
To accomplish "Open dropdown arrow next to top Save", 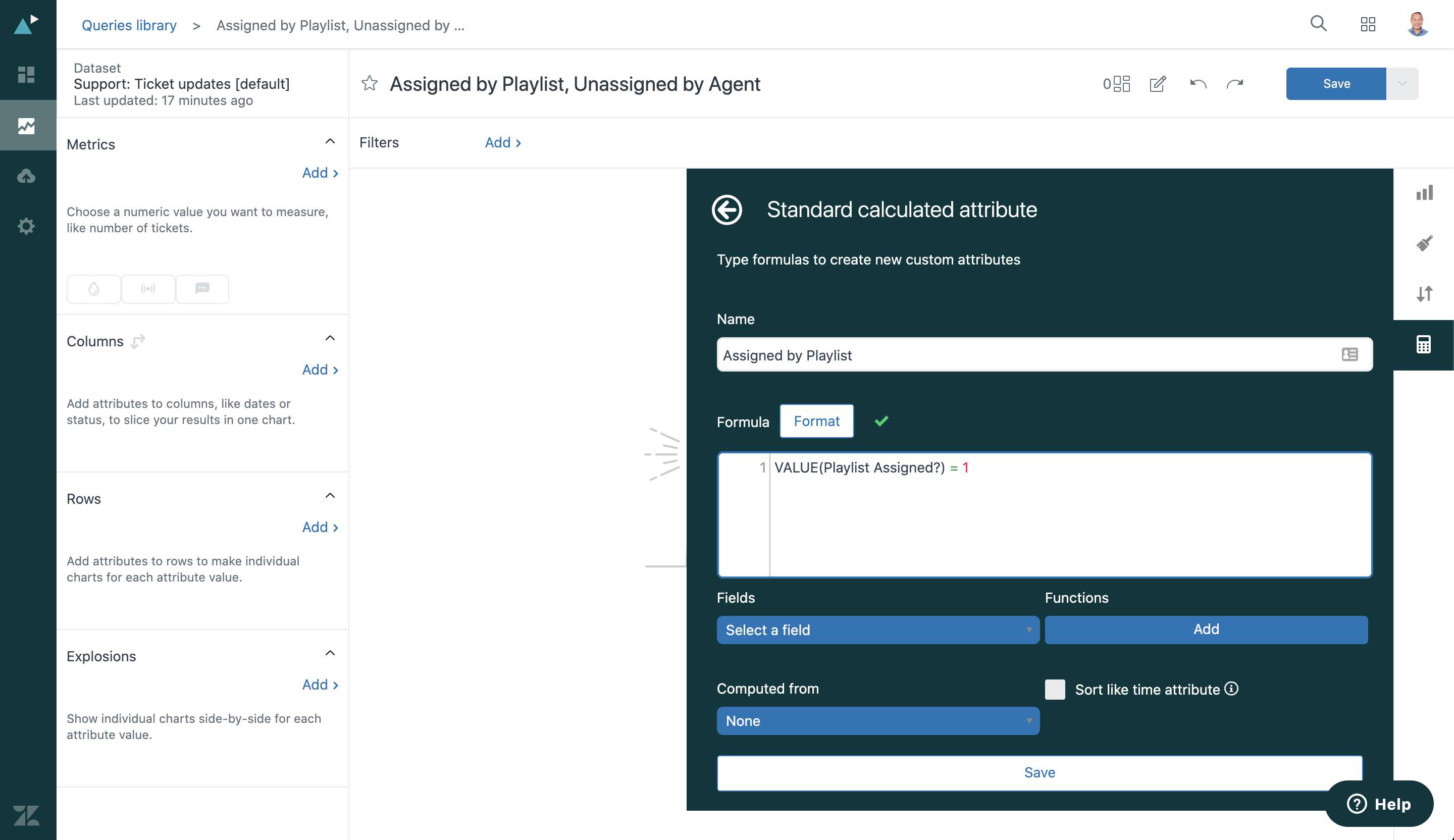I will point(1402,84).
